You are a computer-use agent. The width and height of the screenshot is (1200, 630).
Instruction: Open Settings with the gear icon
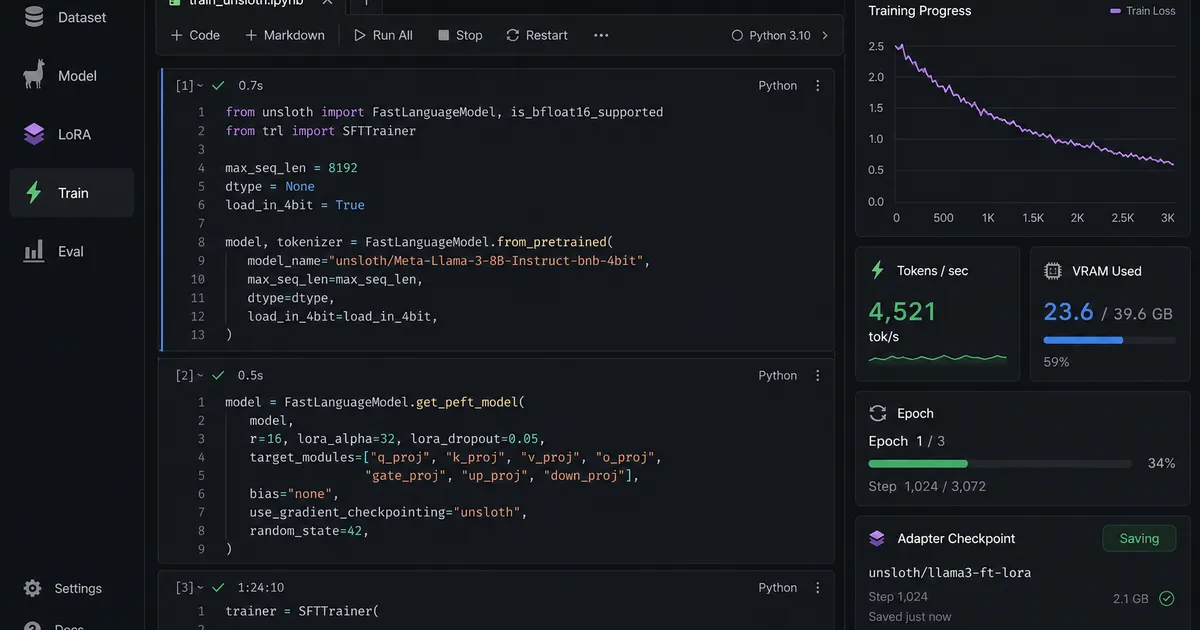coord(33,588)
